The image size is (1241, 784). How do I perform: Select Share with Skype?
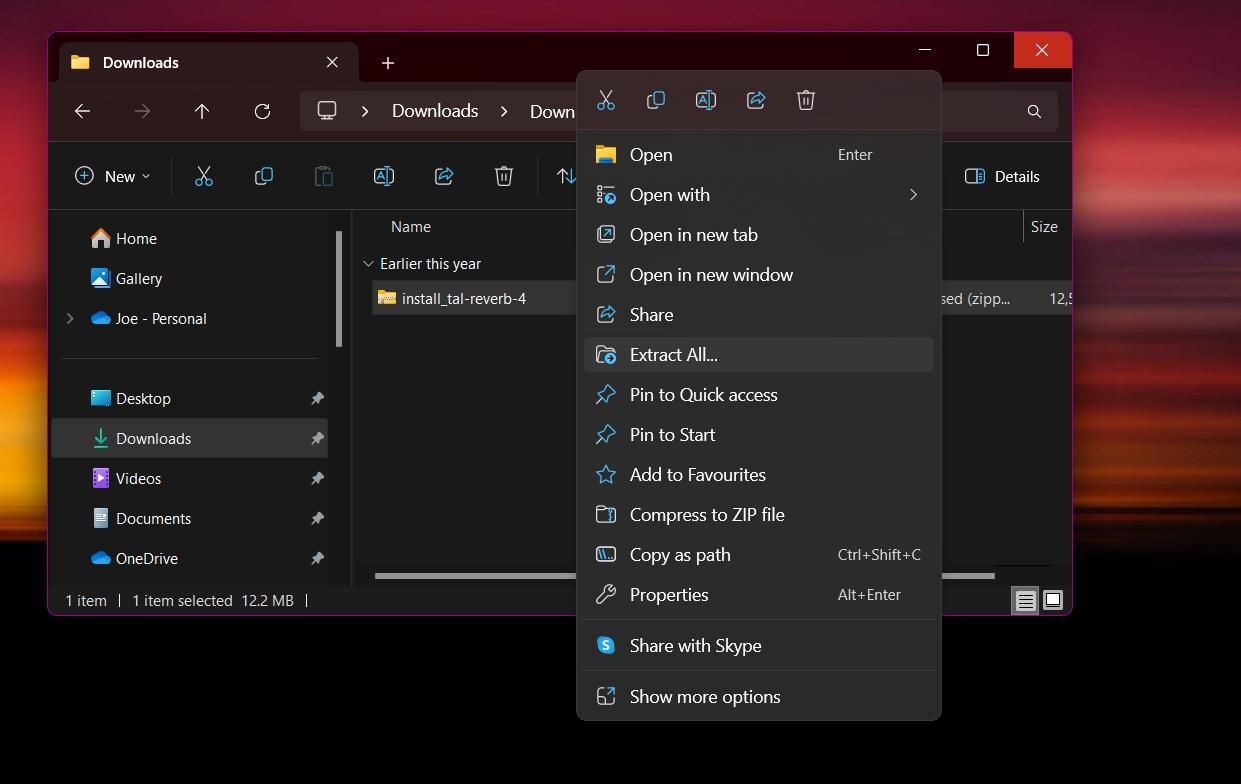tap(695, 645)
